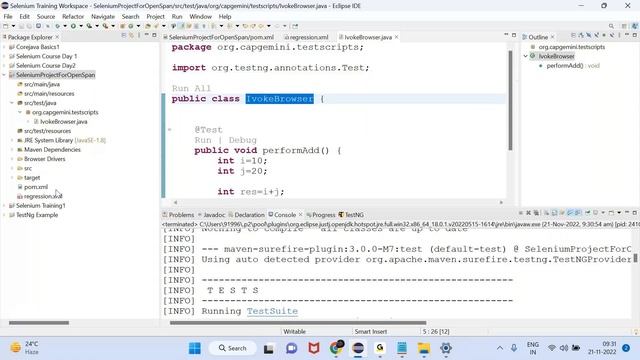Click the Debug bug toolbar icon
Screen dimensions: 640x360
(58, 26)
